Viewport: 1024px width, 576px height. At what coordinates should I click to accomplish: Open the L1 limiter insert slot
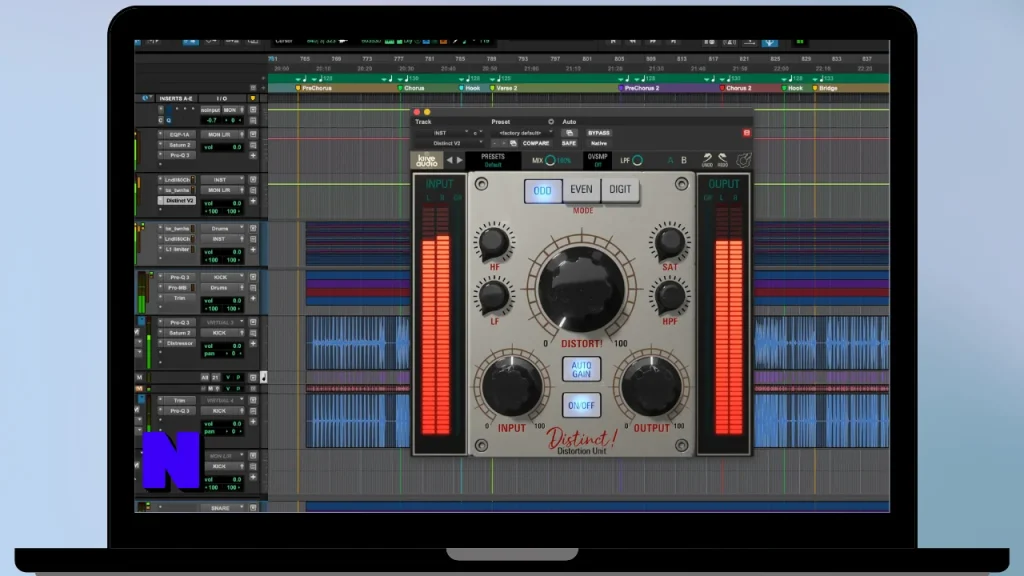(178, 249)
